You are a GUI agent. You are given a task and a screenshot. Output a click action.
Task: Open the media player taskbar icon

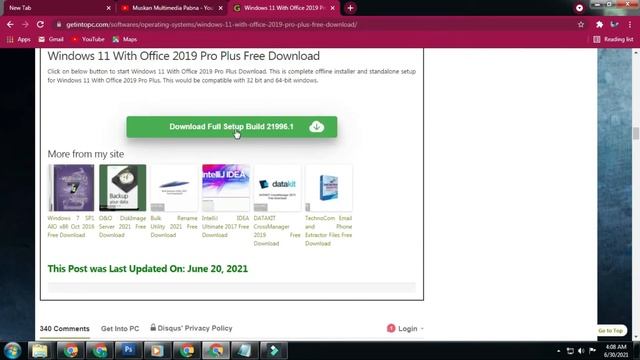click(158, 351)
